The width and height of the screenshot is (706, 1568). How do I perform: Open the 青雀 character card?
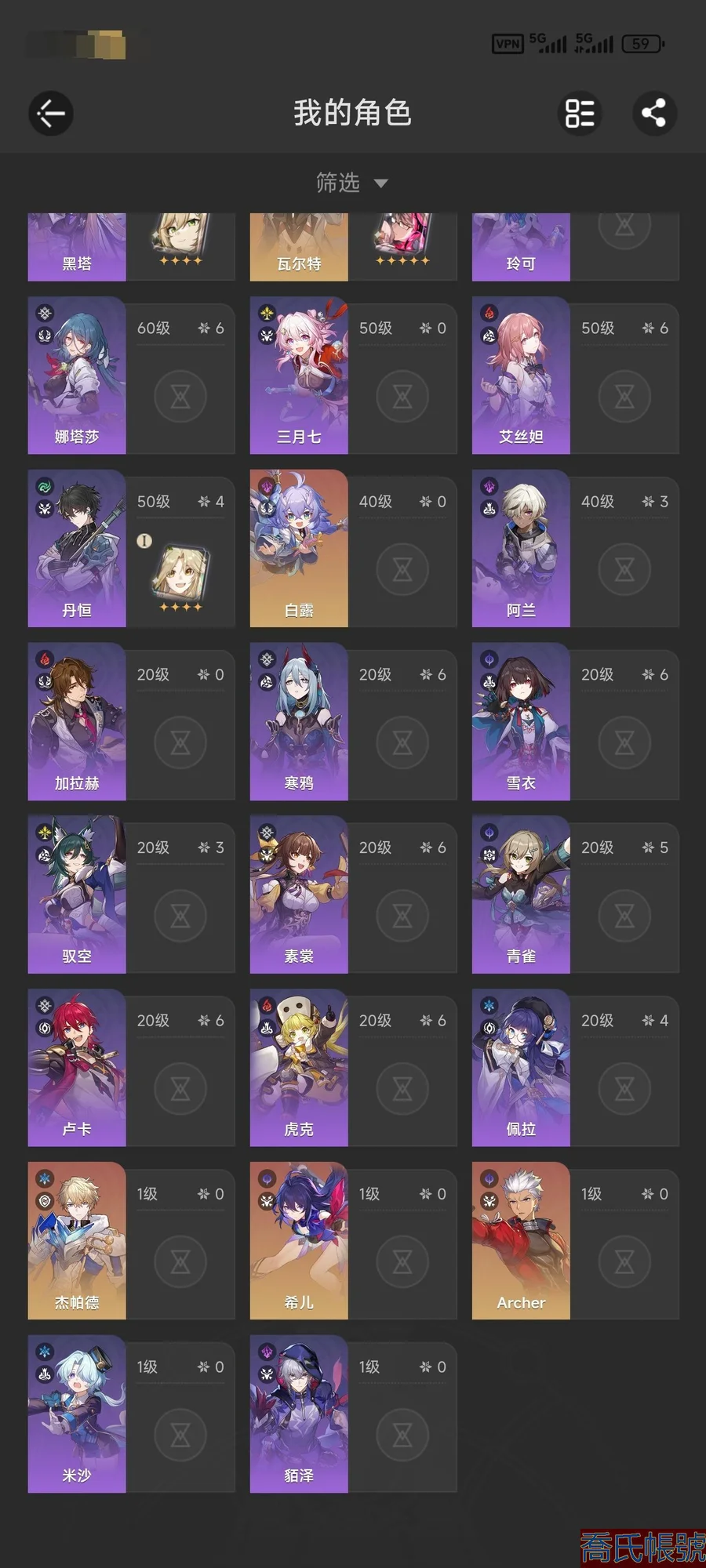[x=576, y=895]
